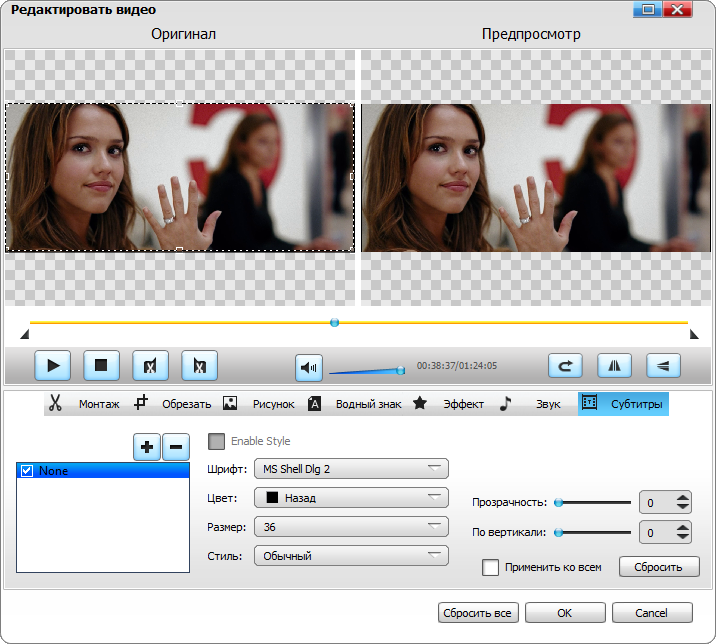716x644 pixels.
Task: Toggle the Enable Style checkbox
Action: 216,441
